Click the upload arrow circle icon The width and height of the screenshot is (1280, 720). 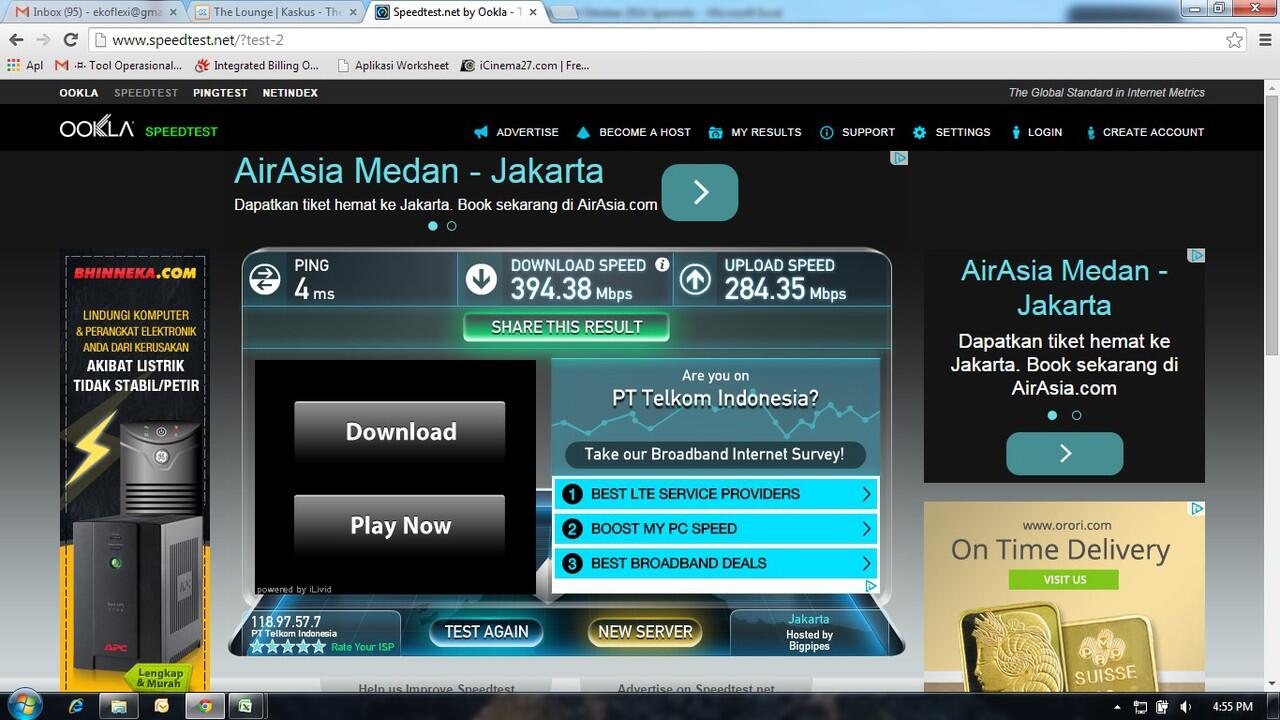tap(695, 279)
